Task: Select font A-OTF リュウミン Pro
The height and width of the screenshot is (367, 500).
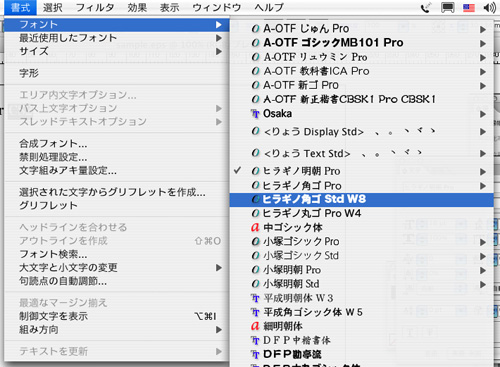Action: click(x=362, y=57)
